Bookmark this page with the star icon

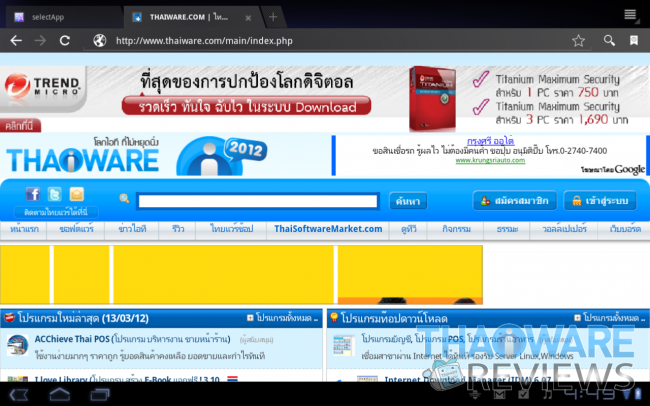click(578, 41)
